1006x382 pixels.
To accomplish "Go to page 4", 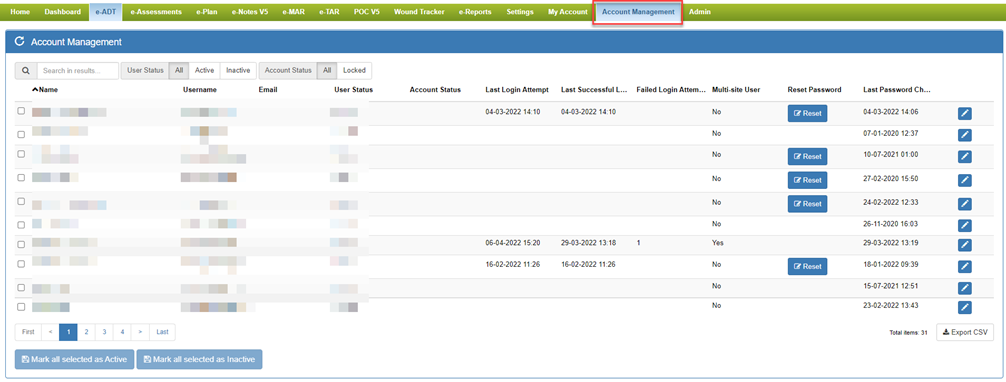I will click(x=123, y=332).
